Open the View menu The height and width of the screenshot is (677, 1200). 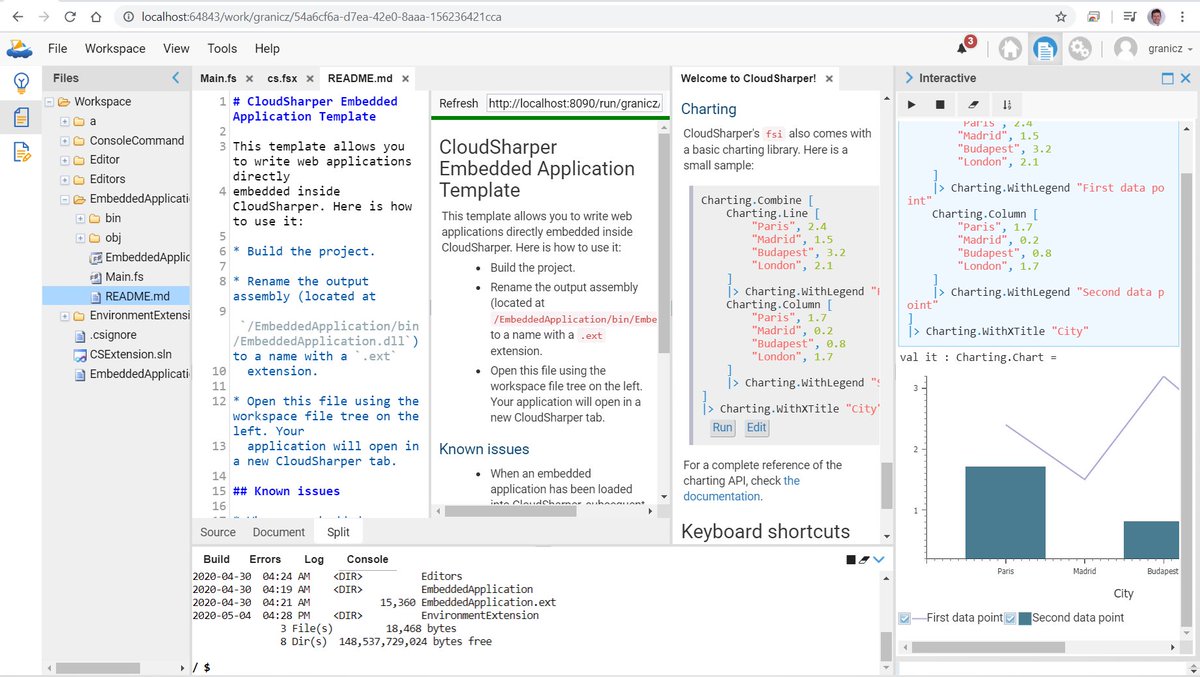[x=176, y=48]
